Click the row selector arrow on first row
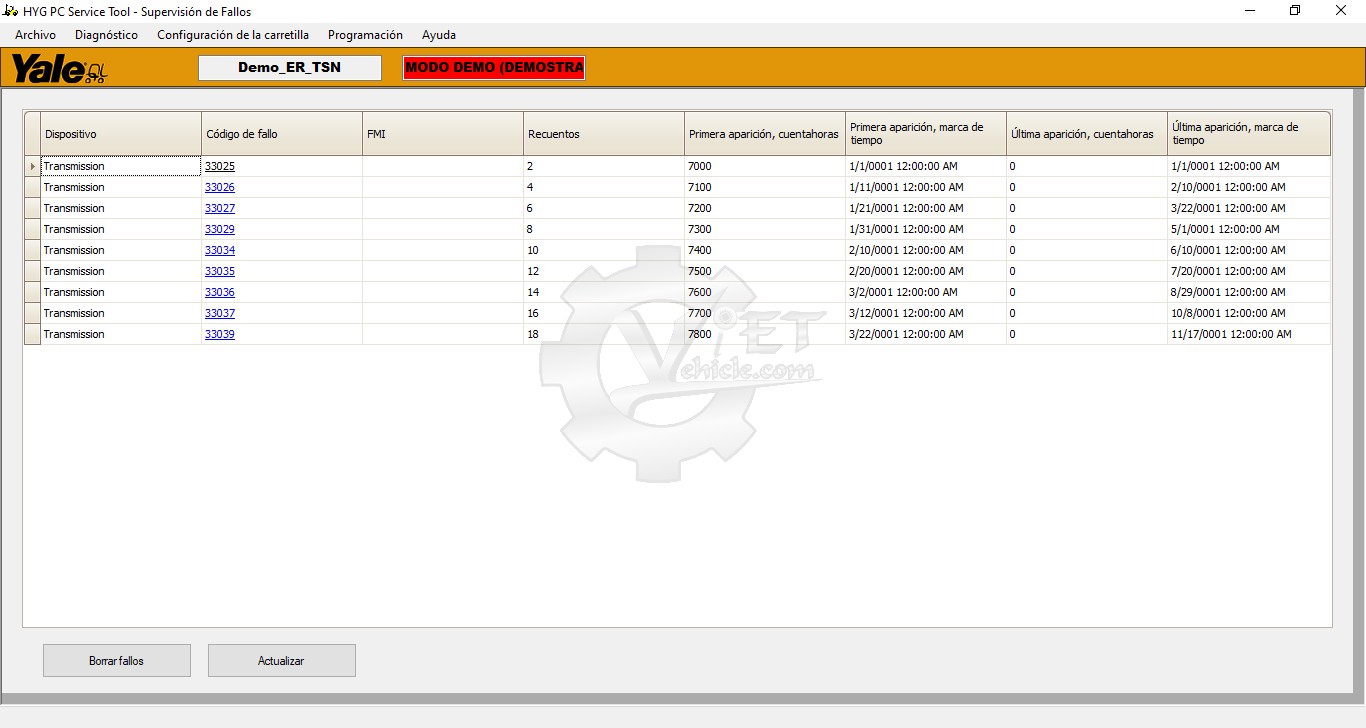The width and height of the screenshot is (1366, 728). point(32,167)
